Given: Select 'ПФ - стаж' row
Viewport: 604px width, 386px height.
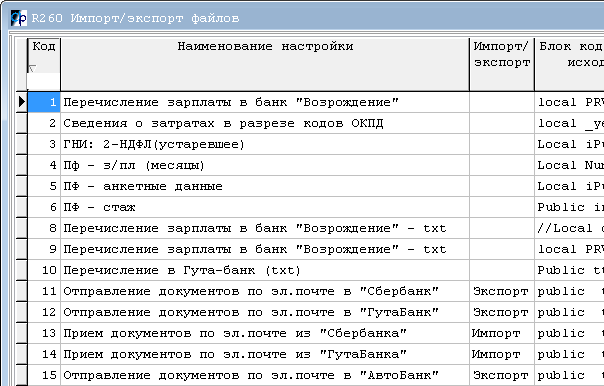Looking at the screenshot, I should (265, 207).
